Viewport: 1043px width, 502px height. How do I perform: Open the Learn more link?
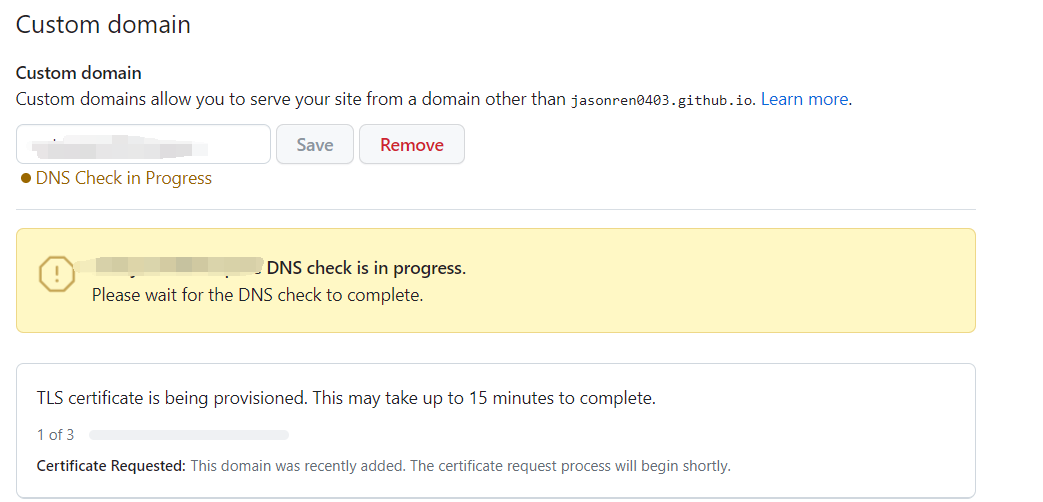tap(805, 99)
